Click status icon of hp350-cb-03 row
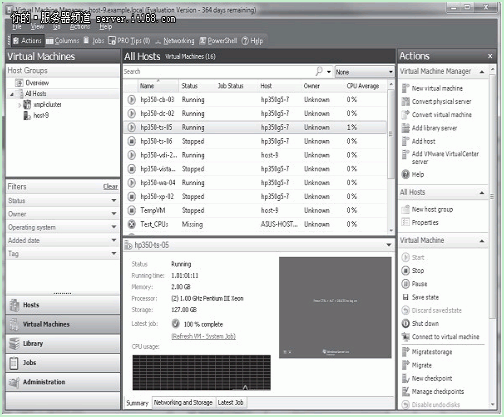This screenshot has height=417, width=504. [x=132, y=99]
